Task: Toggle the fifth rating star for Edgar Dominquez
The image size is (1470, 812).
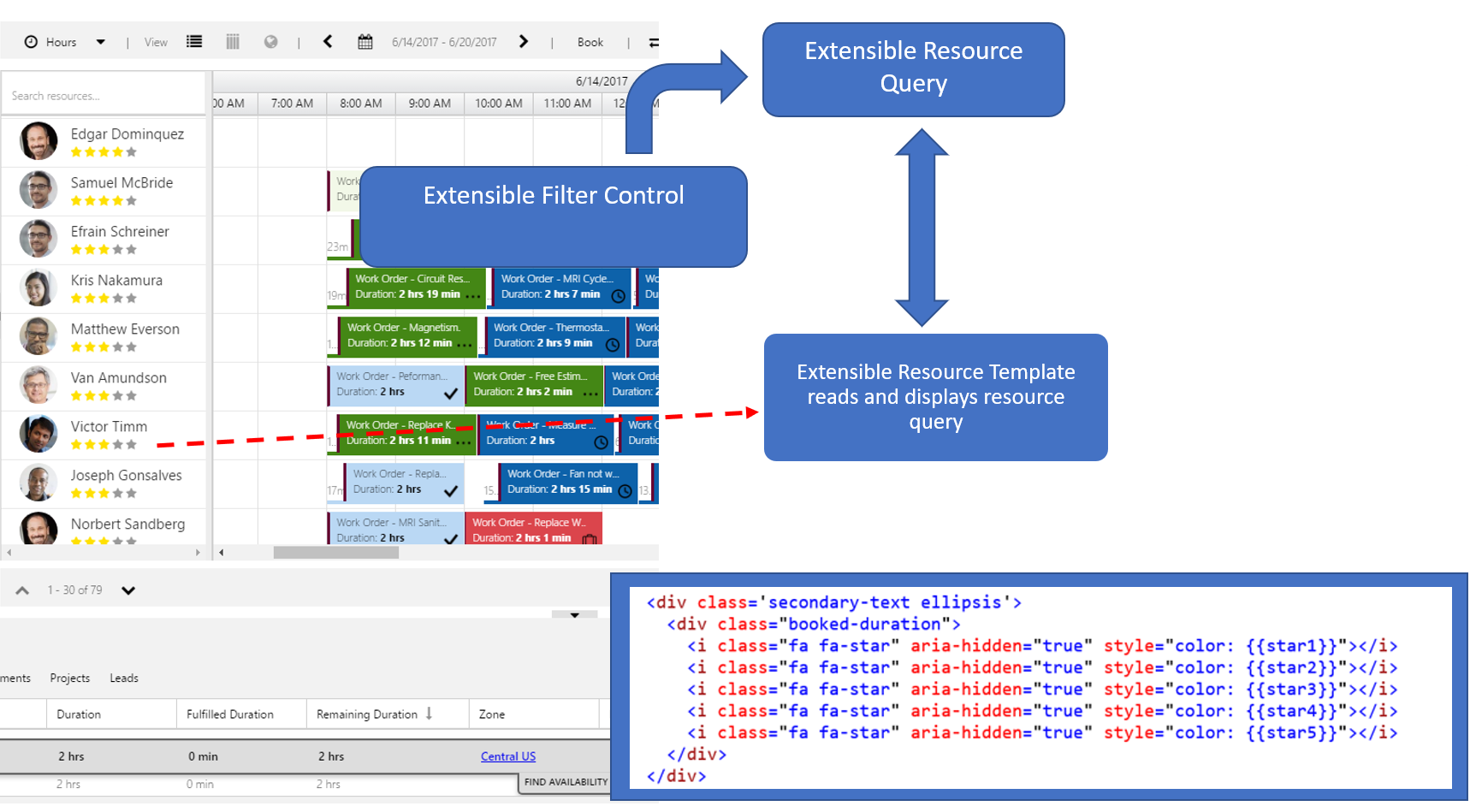Action: 130,151
